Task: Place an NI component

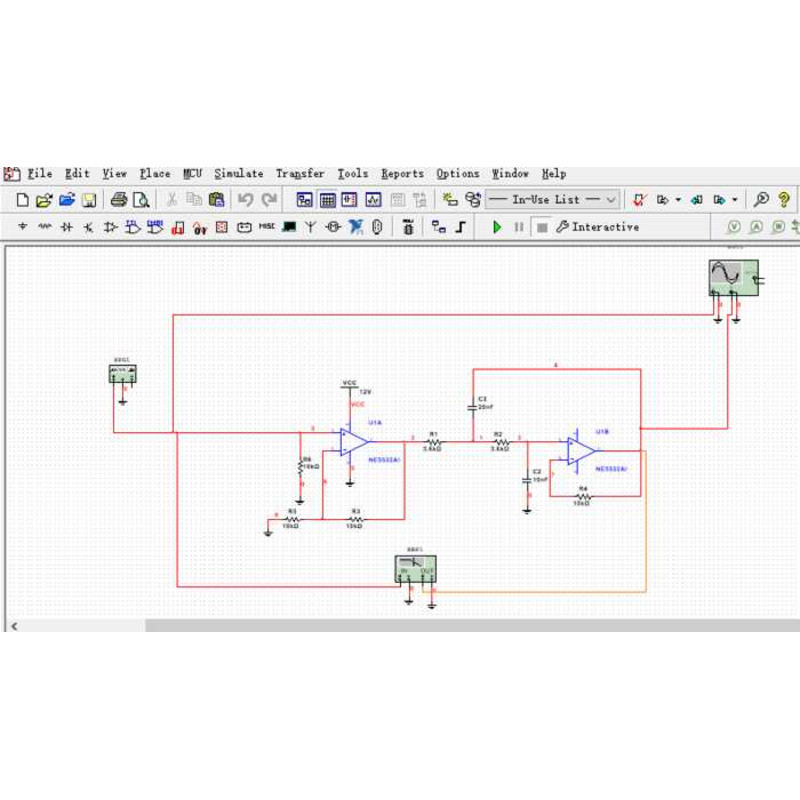Action: tap(356, 227)
